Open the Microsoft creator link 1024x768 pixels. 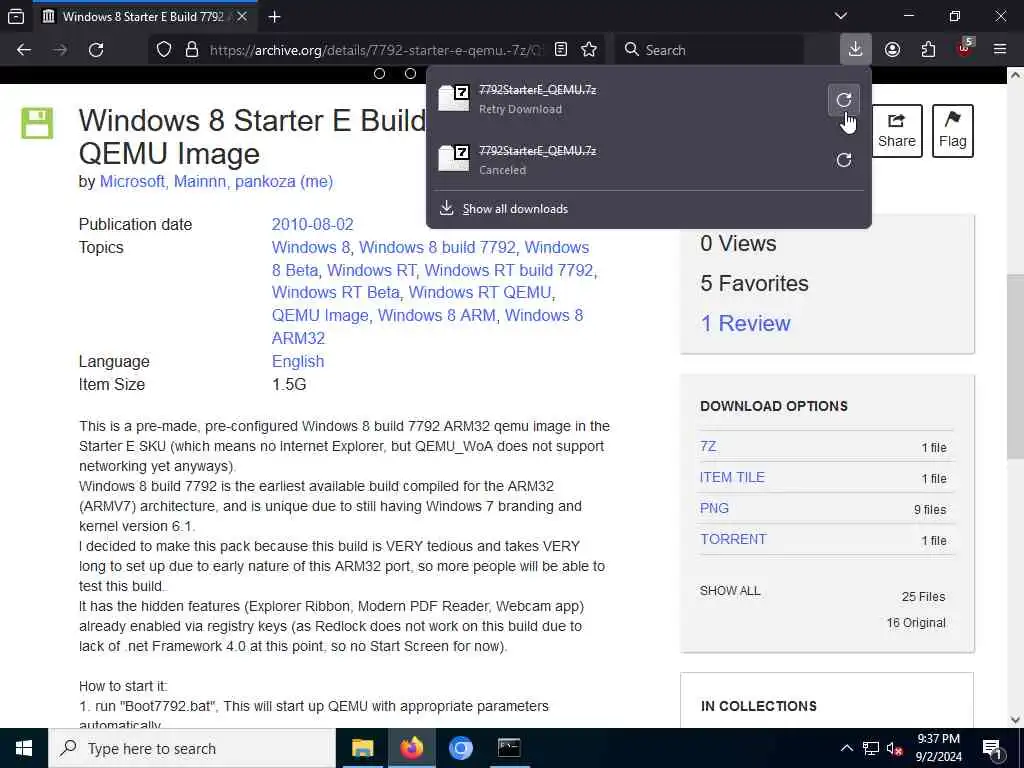coord(132,181)
